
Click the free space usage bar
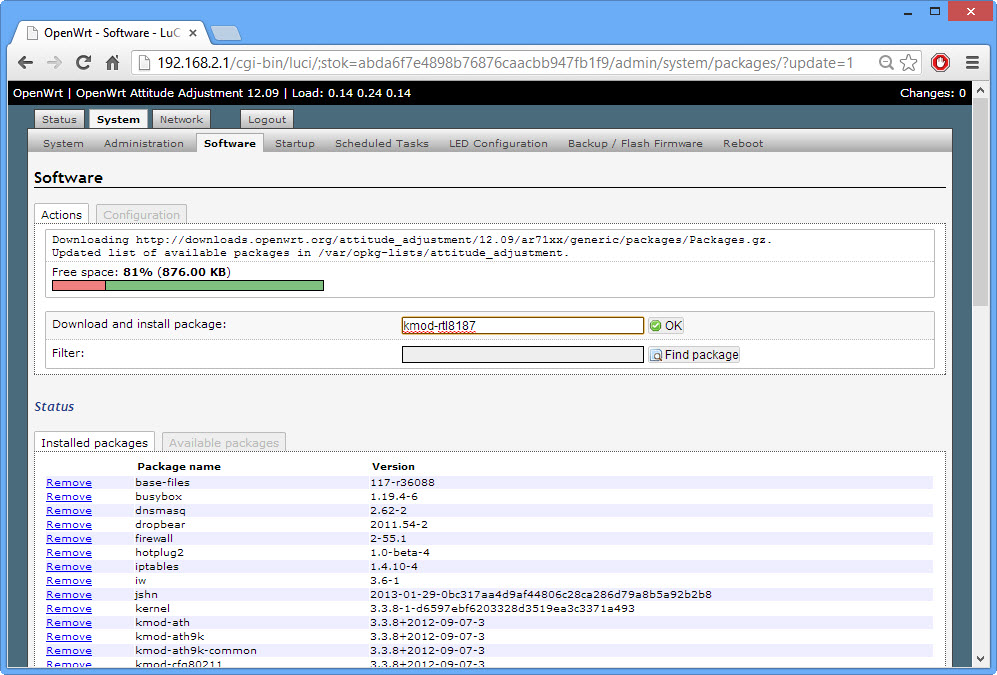coord(188,286)
